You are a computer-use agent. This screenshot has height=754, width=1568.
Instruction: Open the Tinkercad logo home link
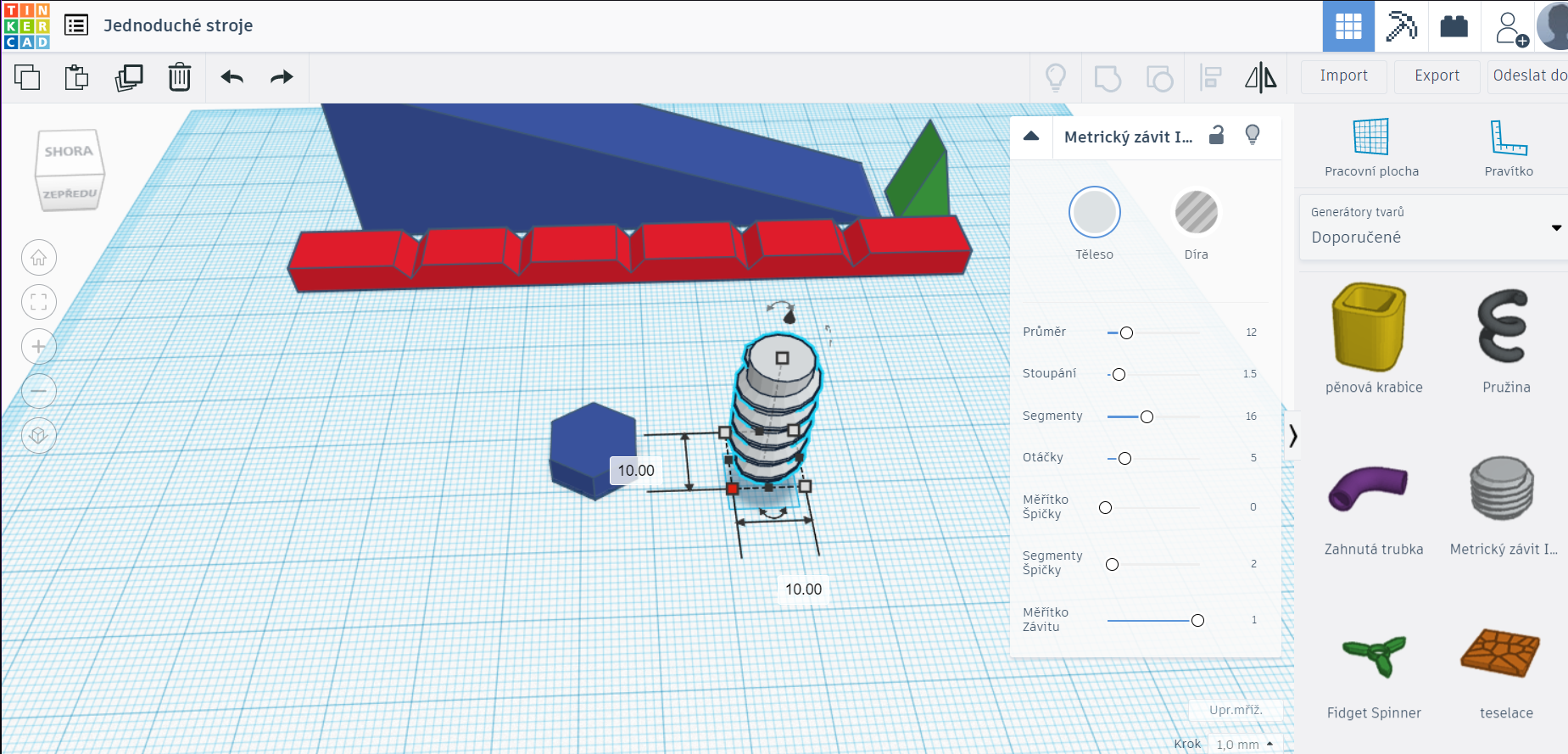click(x=27, y=26)
